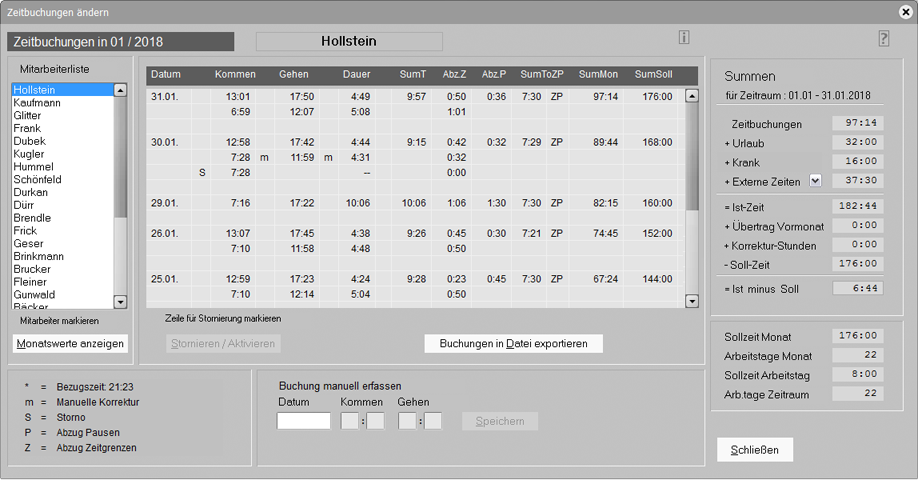Select employee Durkan in the list
Image resolution: width=918 pixels, height=480 pixels.
coord(62,193)
